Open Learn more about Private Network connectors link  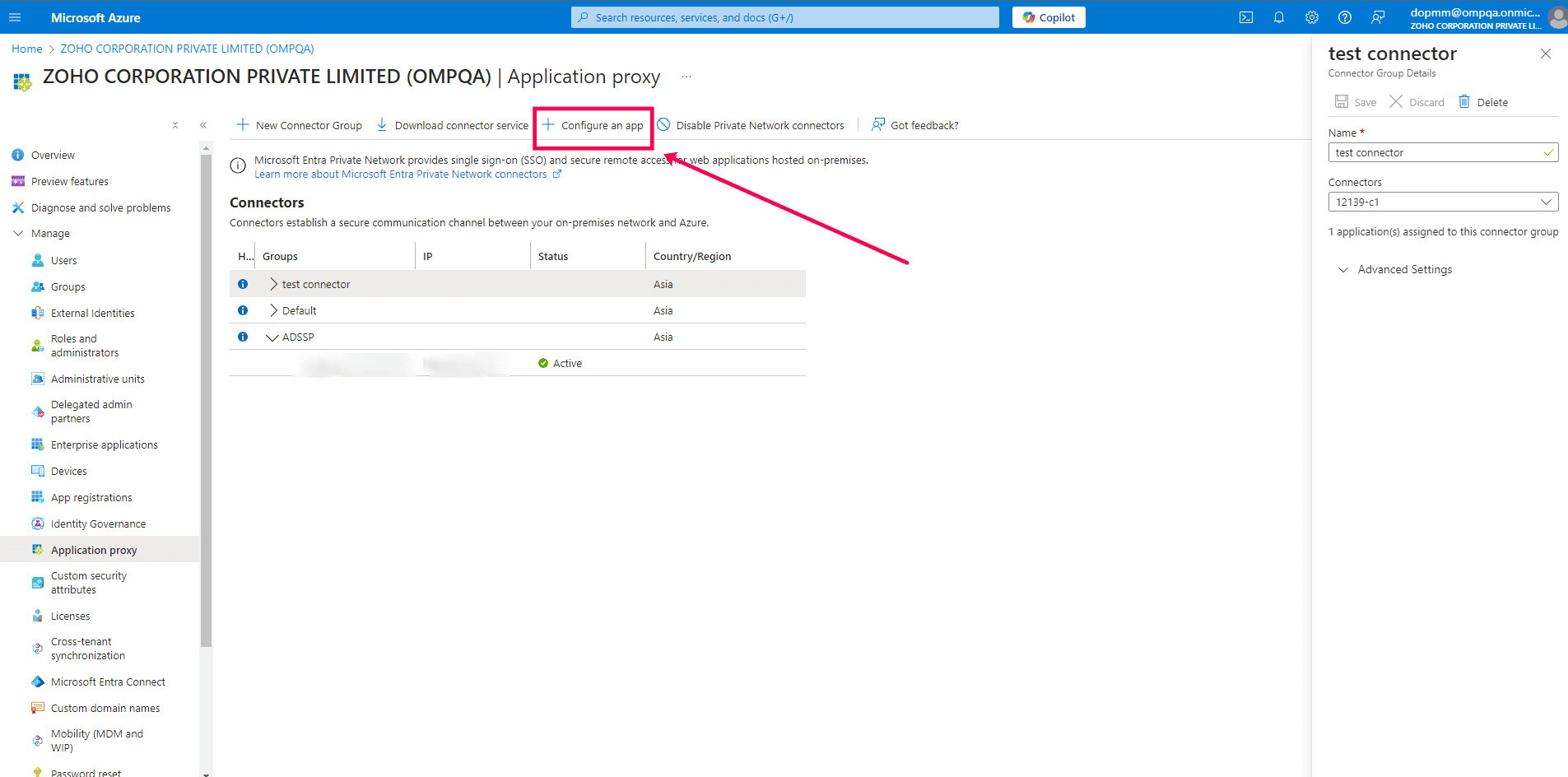(x=408, y=174)
